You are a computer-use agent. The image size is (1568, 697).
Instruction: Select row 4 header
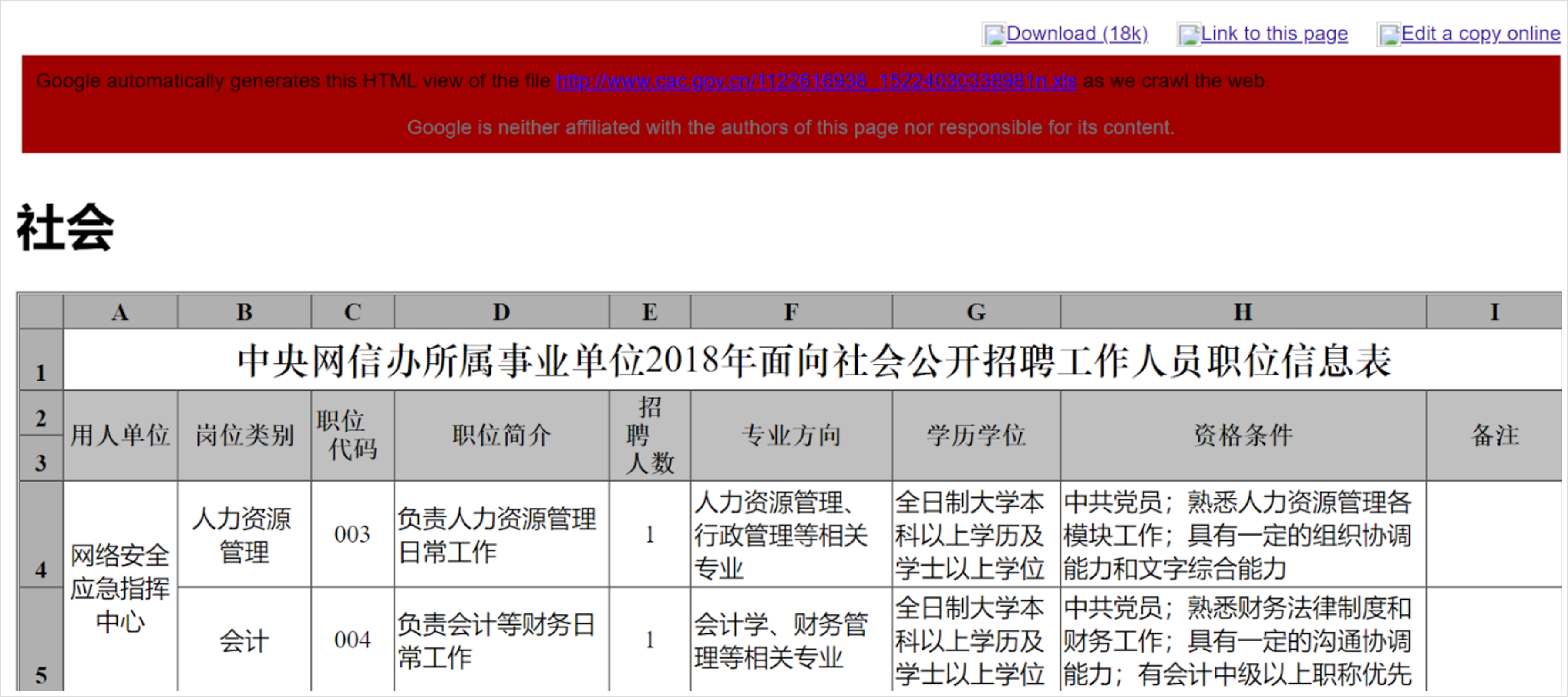pos(41,534)
